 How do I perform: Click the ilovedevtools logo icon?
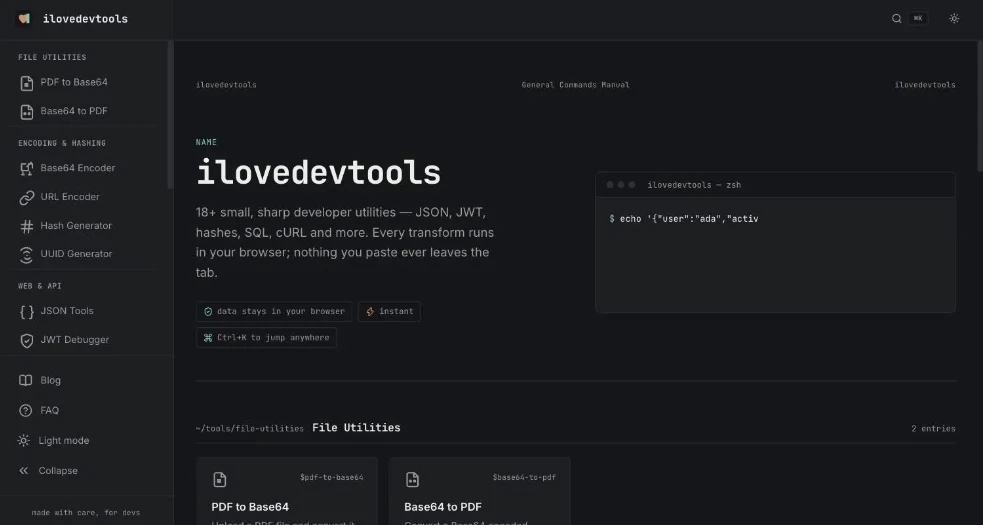24,19
